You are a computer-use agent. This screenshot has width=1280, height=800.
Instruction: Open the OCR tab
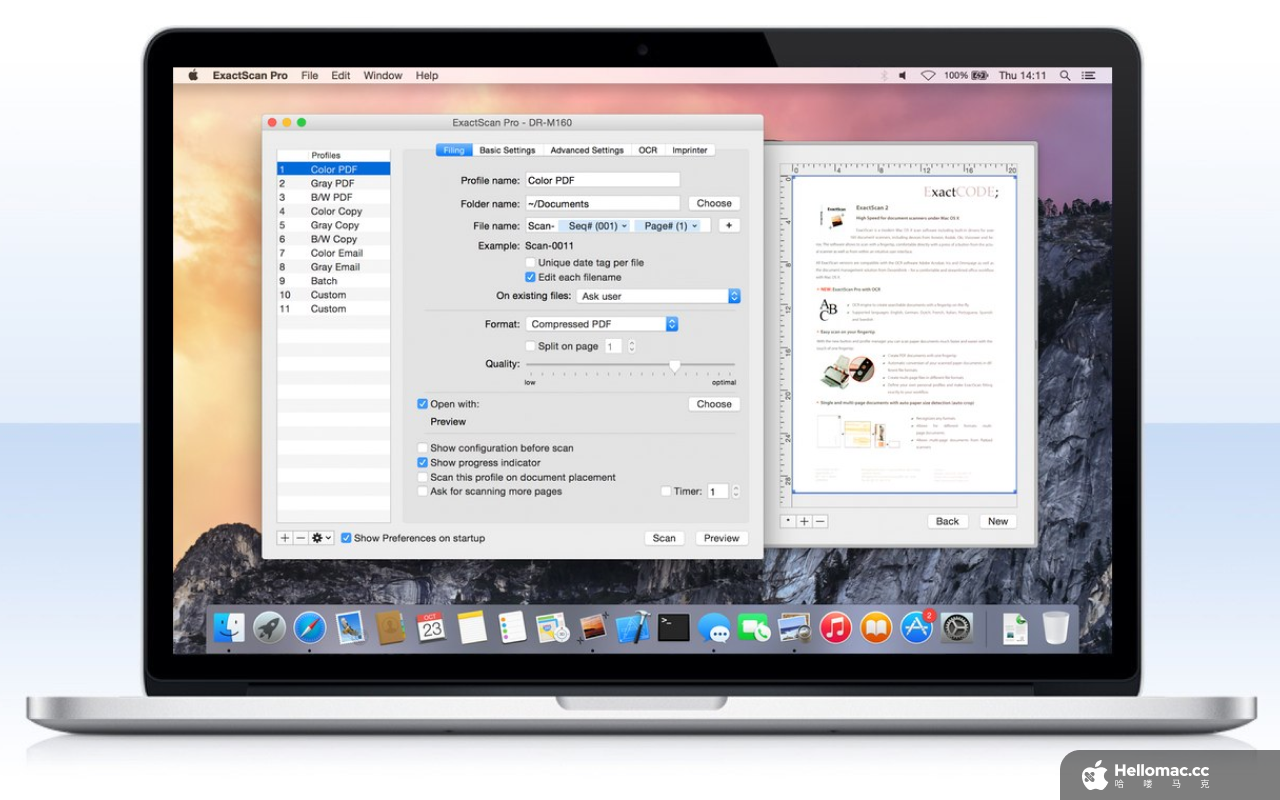coord(648,150)
